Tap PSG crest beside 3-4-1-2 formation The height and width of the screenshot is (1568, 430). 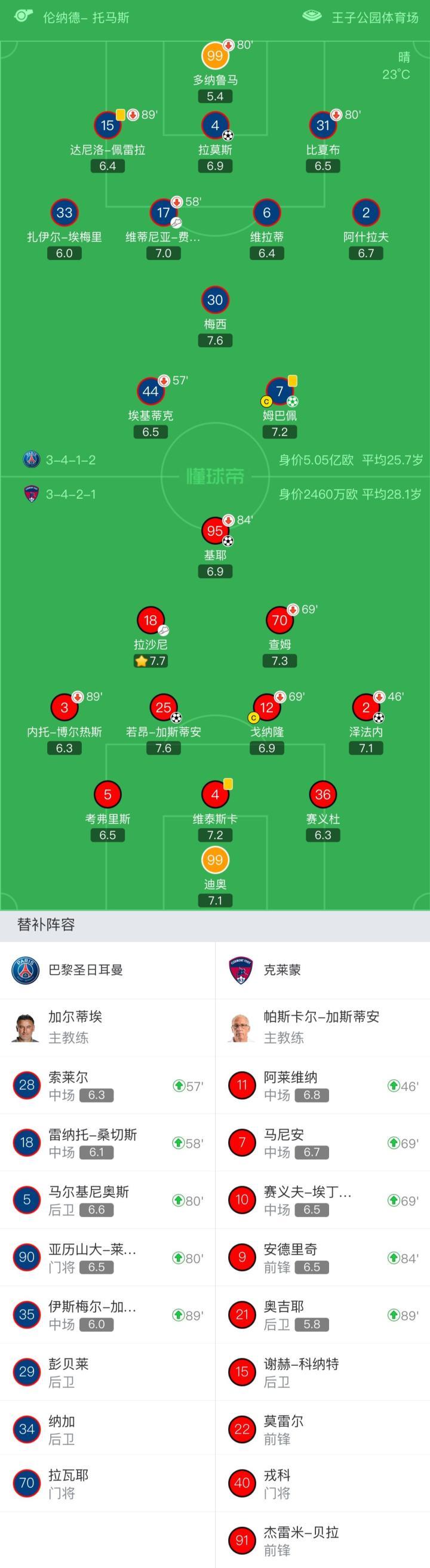click(x=32, y=459)
